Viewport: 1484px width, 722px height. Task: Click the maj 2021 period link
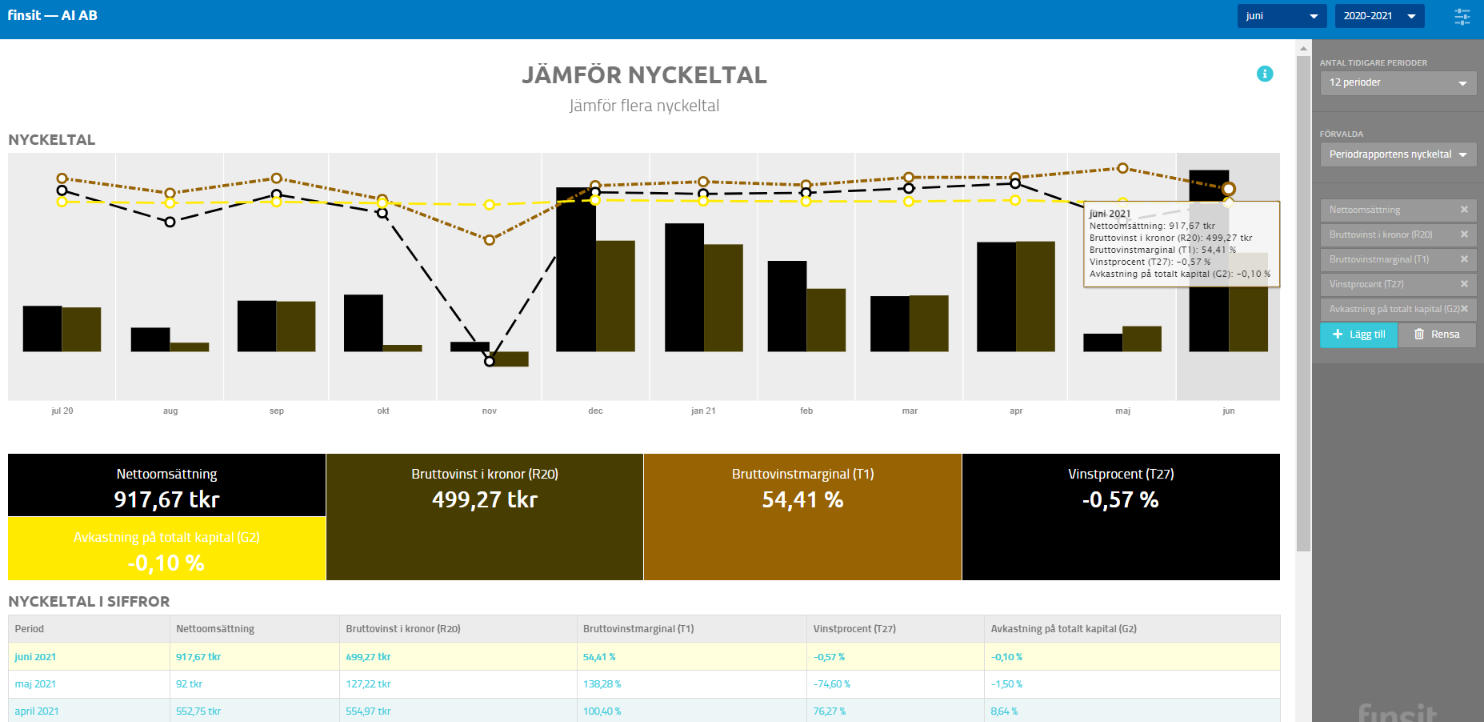click(x=35, y=684)
